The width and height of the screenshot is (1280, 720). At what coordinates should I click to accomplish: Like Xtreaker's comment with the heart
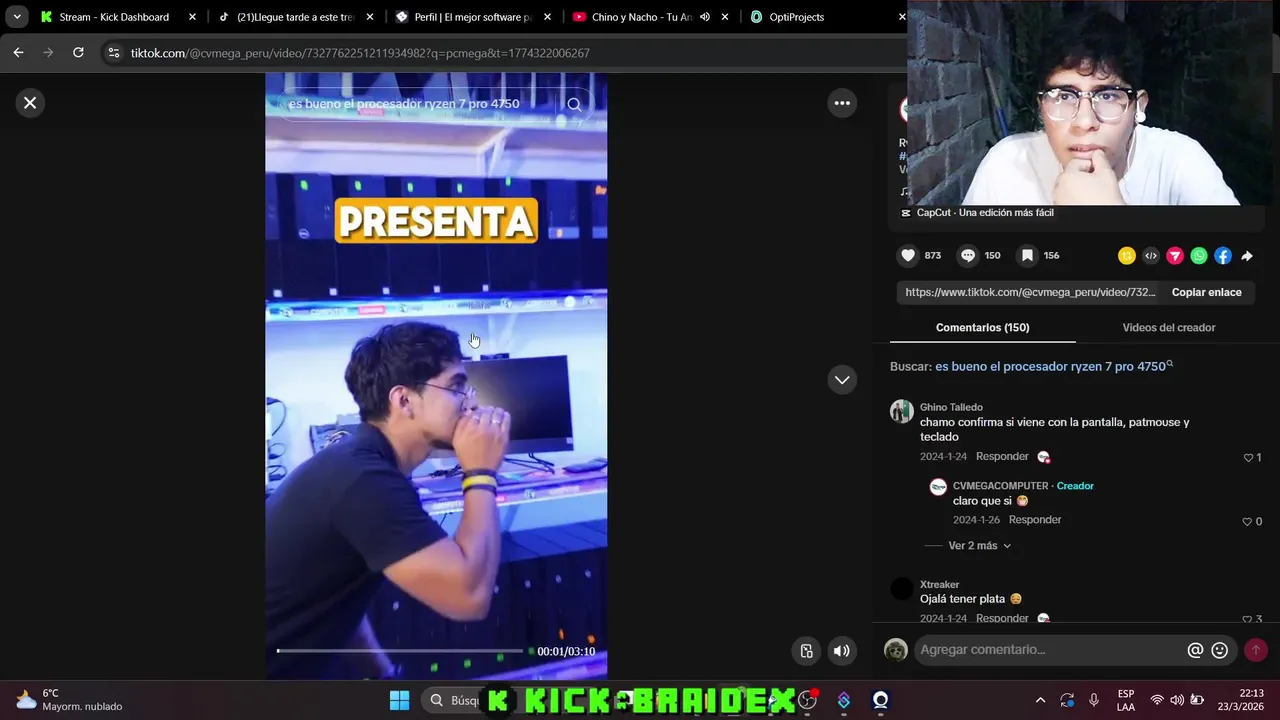(1247, 619)
